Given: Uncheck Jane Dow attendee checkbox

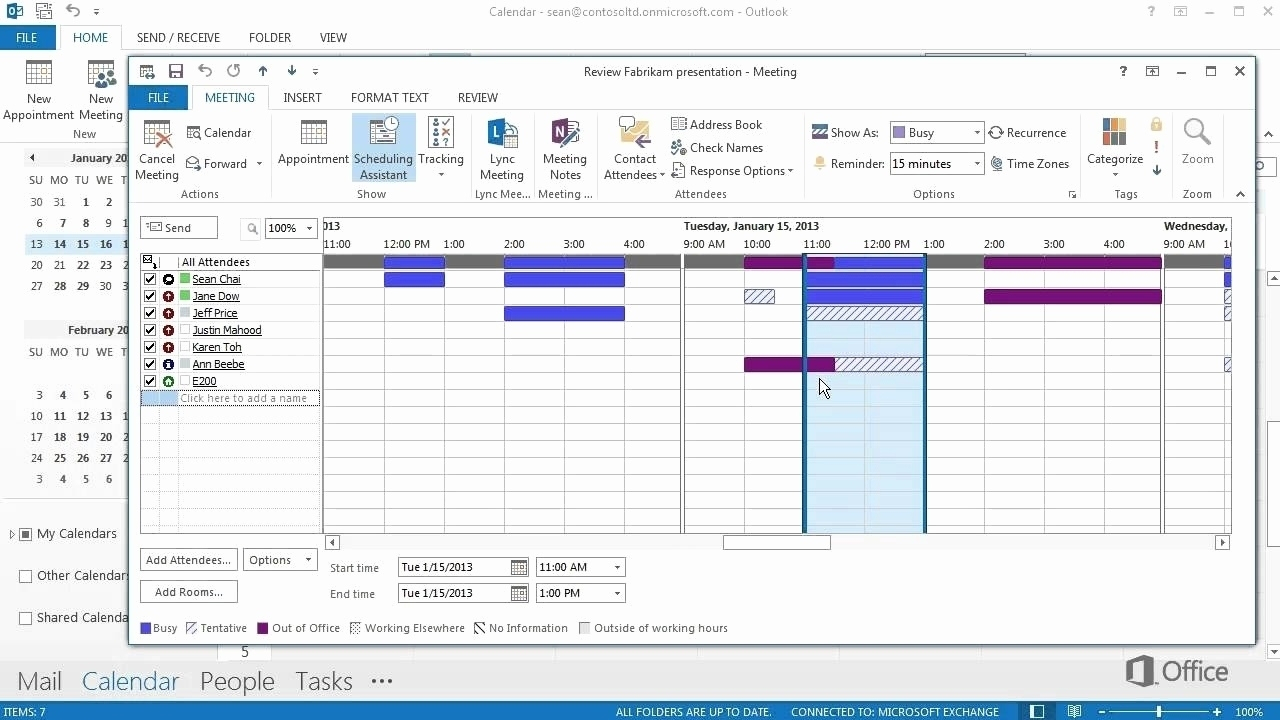Looking at the screenshot, I should pyautogui.click(x=150, y=296).
